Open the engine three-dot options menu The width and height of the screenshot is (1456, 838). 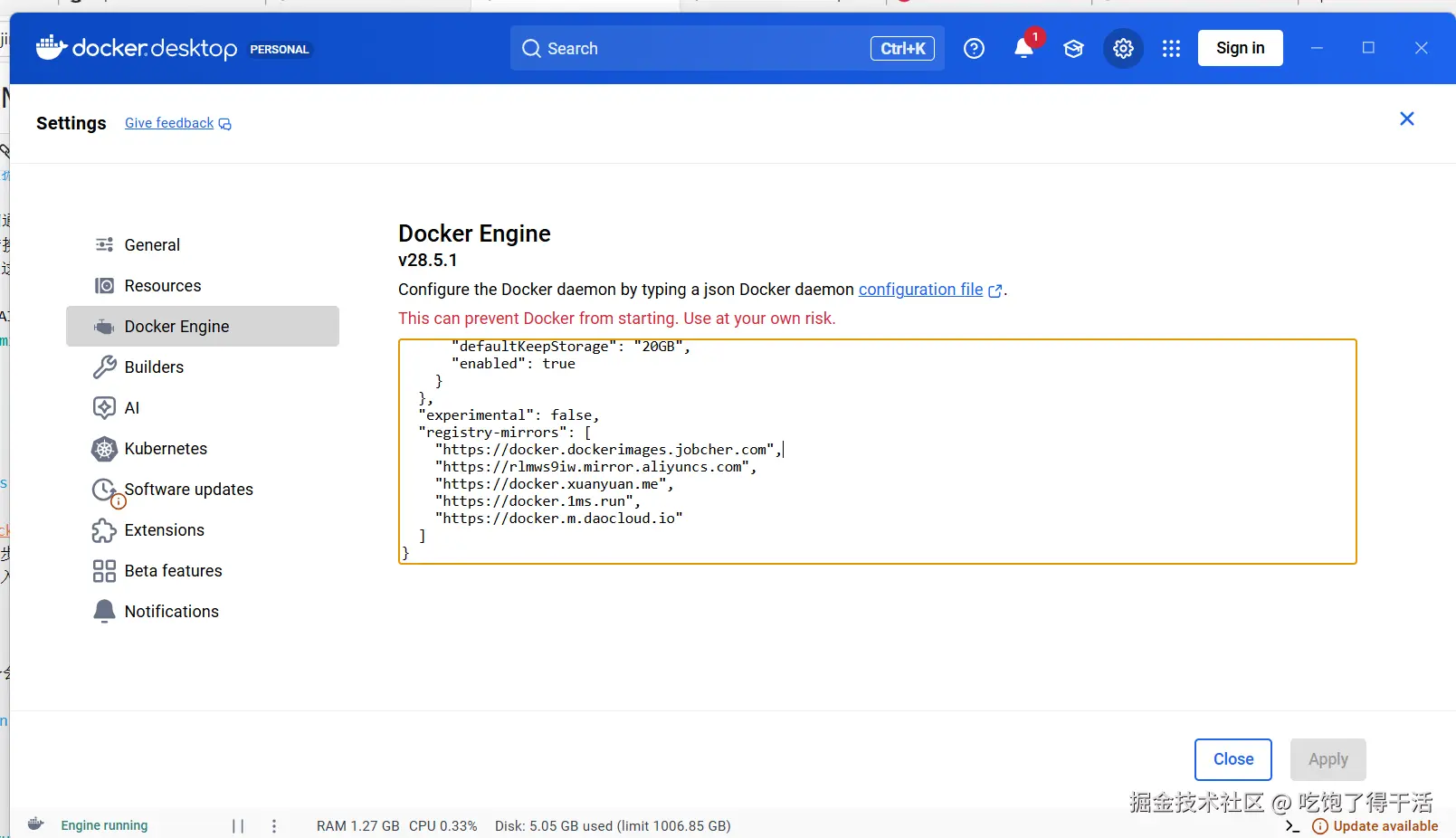tap(274, 825)
